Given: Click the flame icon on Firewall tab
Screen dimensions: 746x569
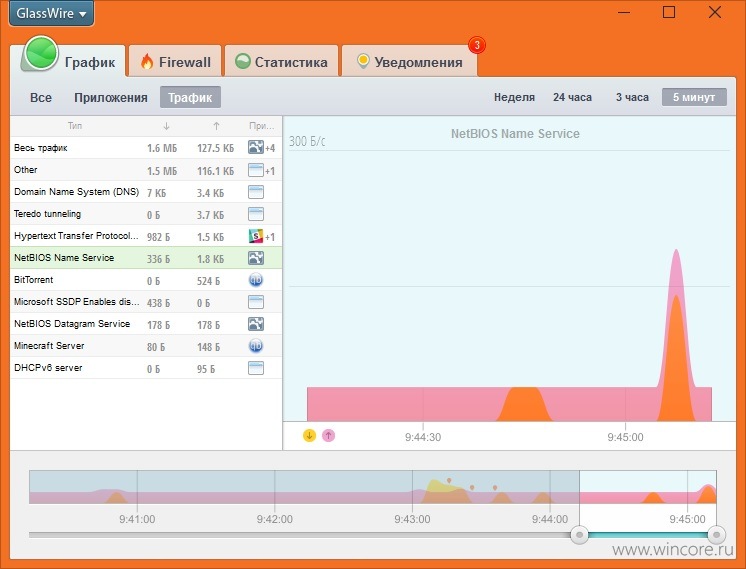Looking at the screenshot, I should point(147,61).
